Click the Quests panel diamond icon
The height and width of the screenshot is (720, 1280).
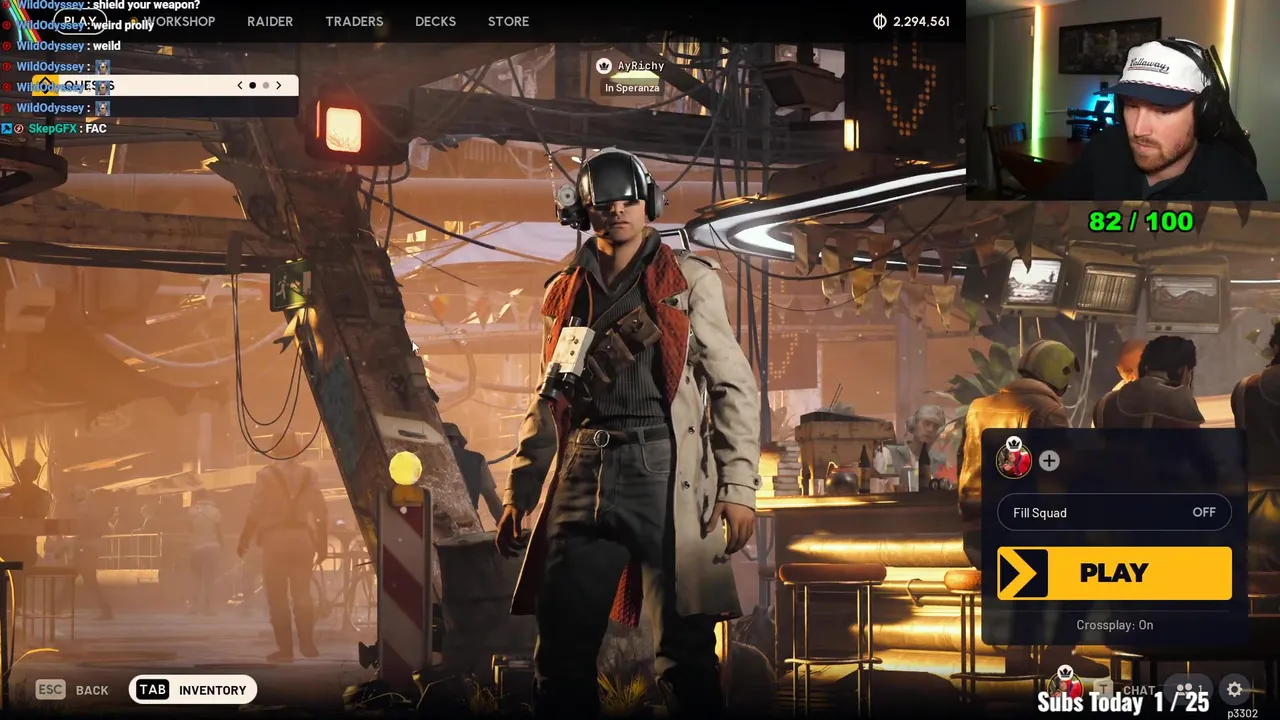click(x=46, y=85)
